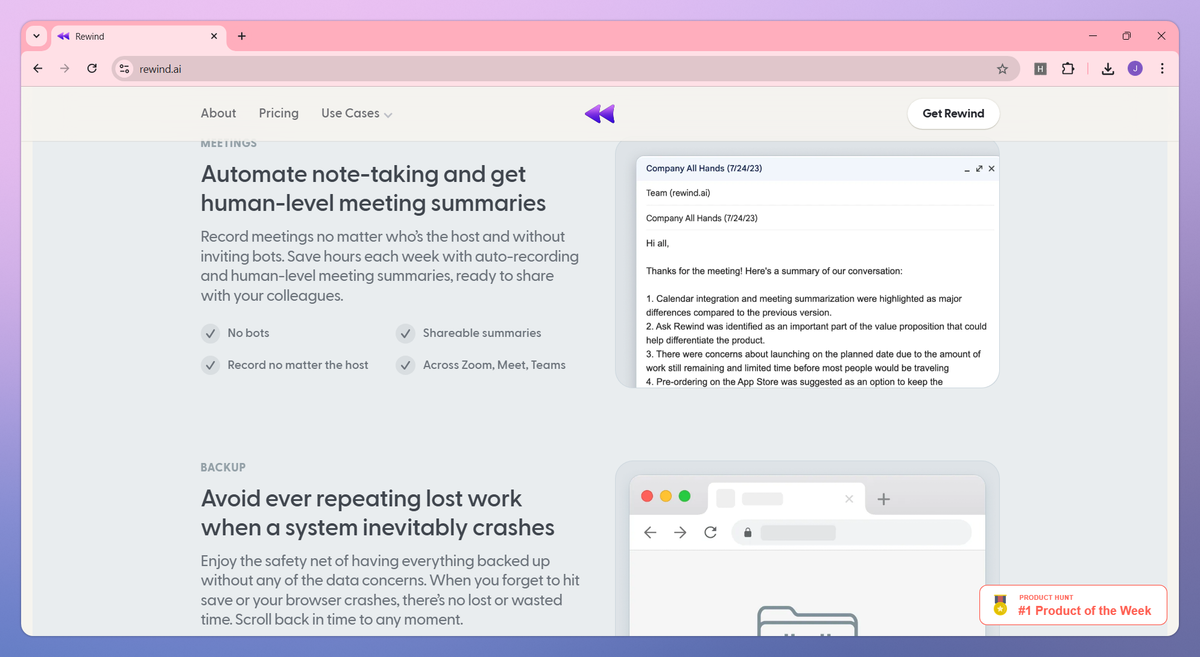Click the Hi all, greeting in email
Viewport: 1200px width, 657px height.
(x=657, y=243)
